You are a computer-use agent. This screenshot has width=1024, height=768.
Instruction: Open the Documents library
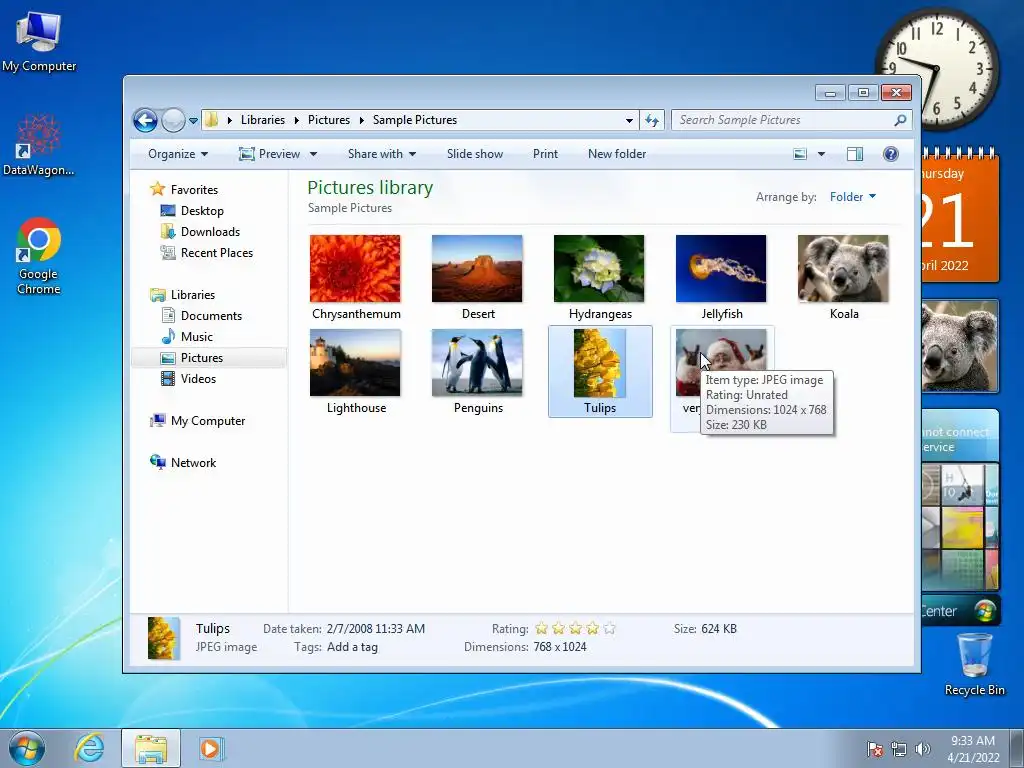pyautogui.click(x=211, y=316)
